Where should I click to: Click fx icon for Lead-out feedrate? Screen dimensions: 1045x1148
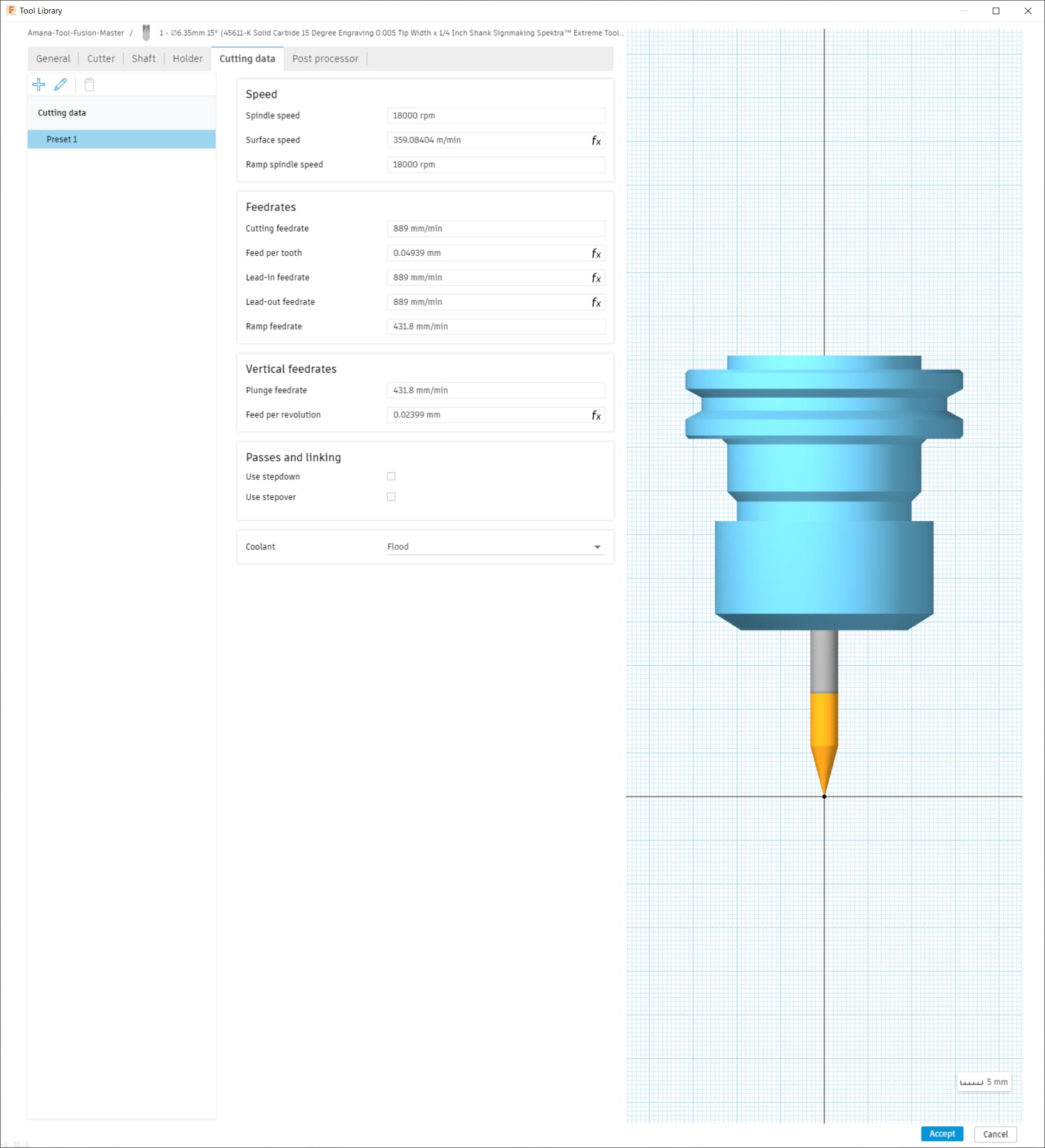(x=596, y=303)
